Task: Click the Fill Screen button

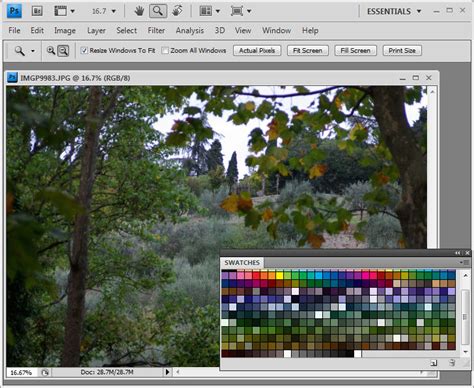Action: click(355, 51)
